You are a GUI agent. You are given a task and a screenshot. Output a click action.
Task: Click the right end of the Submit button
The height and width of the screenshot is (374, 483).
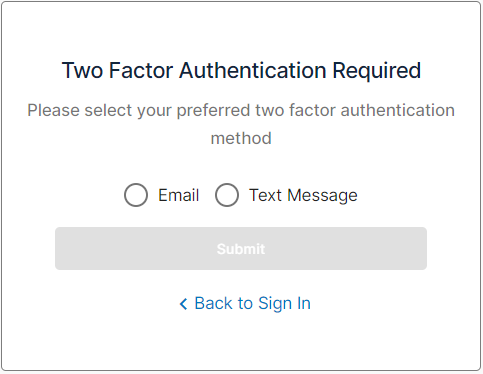(x=417, y=248)
